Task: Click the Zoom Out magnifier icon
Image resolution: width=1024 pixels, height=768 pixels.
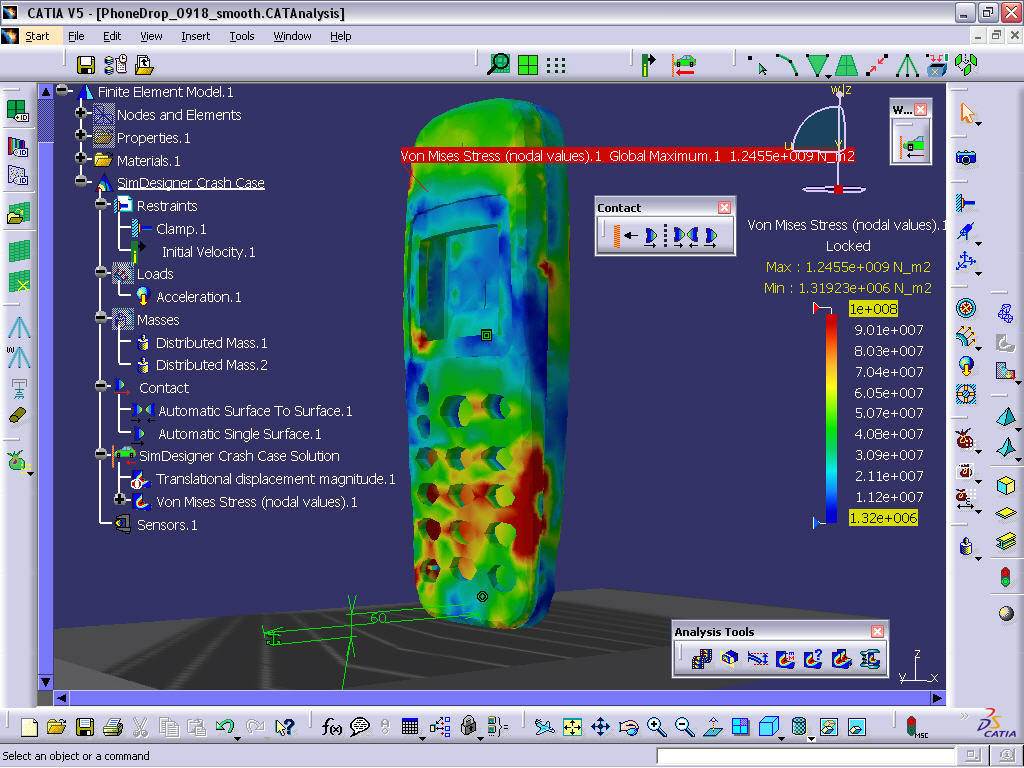Action: click(x=684, y=727)
